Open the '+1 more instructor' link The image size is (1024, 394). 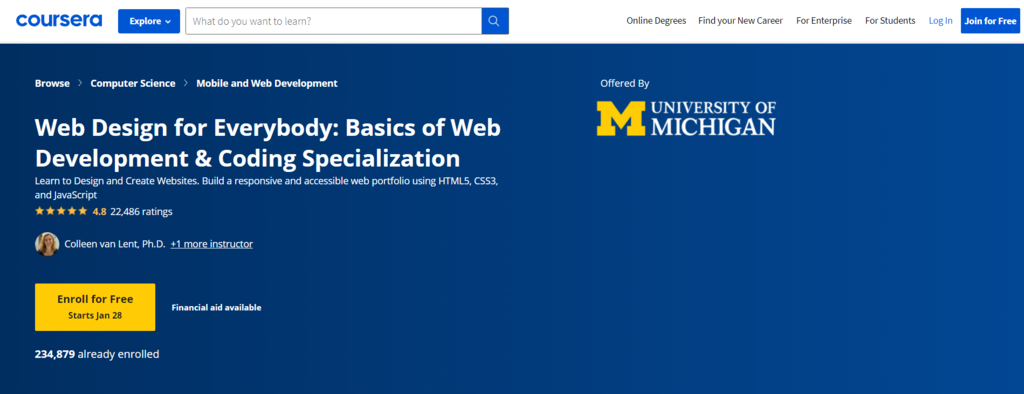[212, 244]
